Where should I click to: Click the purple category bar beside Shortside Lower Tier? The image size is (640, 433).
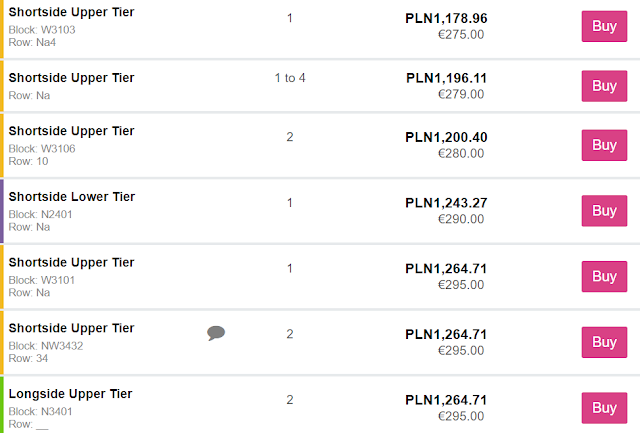point(2,210)
